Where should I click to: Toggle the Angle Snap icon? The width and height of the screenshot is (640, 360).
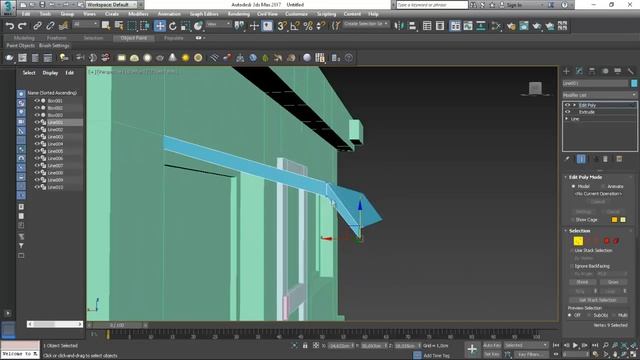pyautogui.click(x=295, y=26)
